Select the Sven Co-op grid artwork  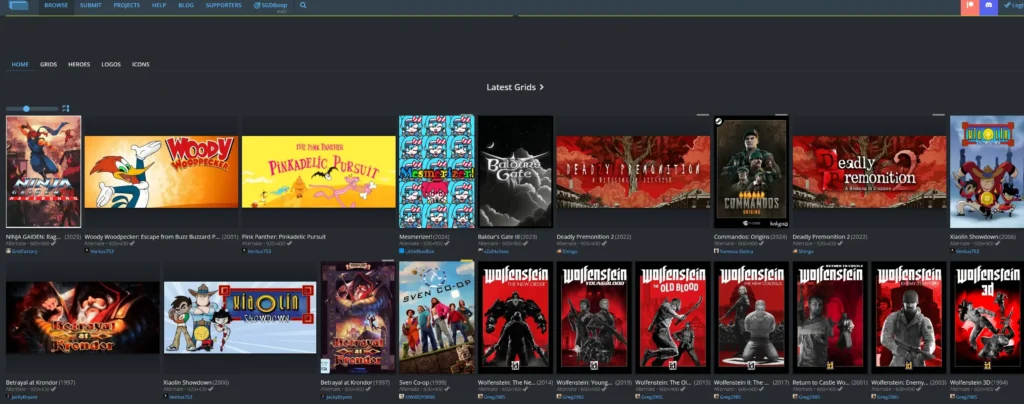[436, 317]
